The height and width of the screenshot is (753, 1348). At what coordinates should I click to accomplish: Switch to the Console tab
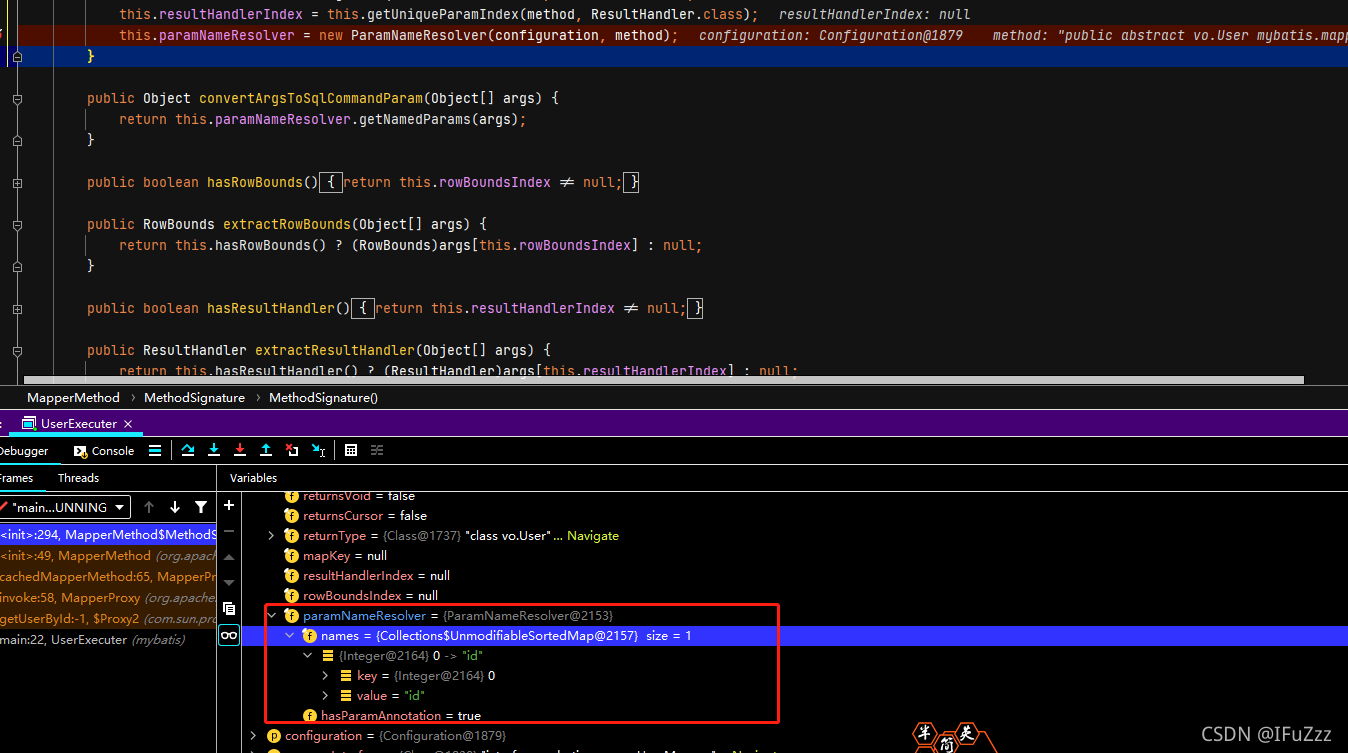(x=104, y=451)
